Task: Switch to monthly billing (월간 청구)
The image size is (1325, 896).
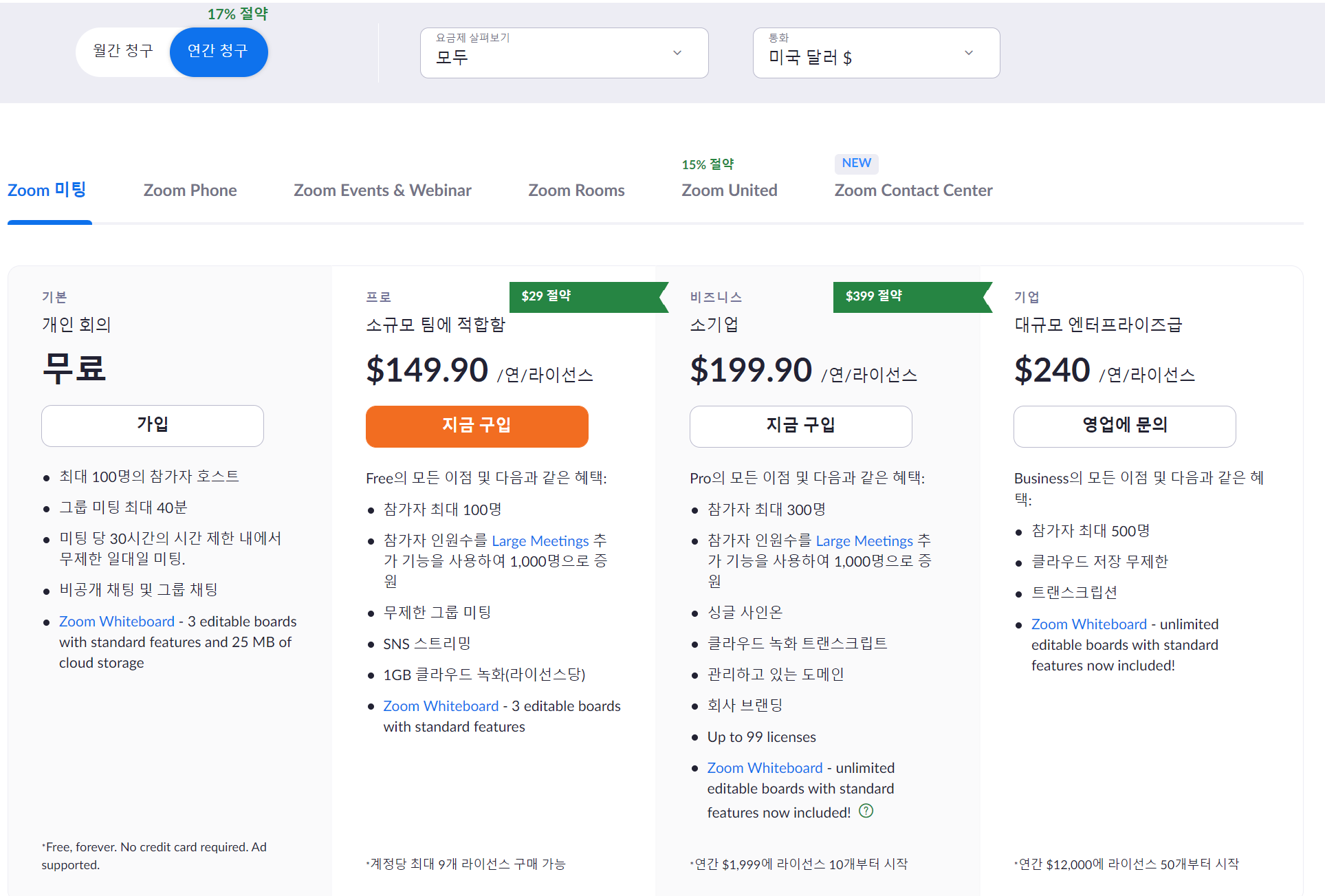Action: [x=123, y=52]
